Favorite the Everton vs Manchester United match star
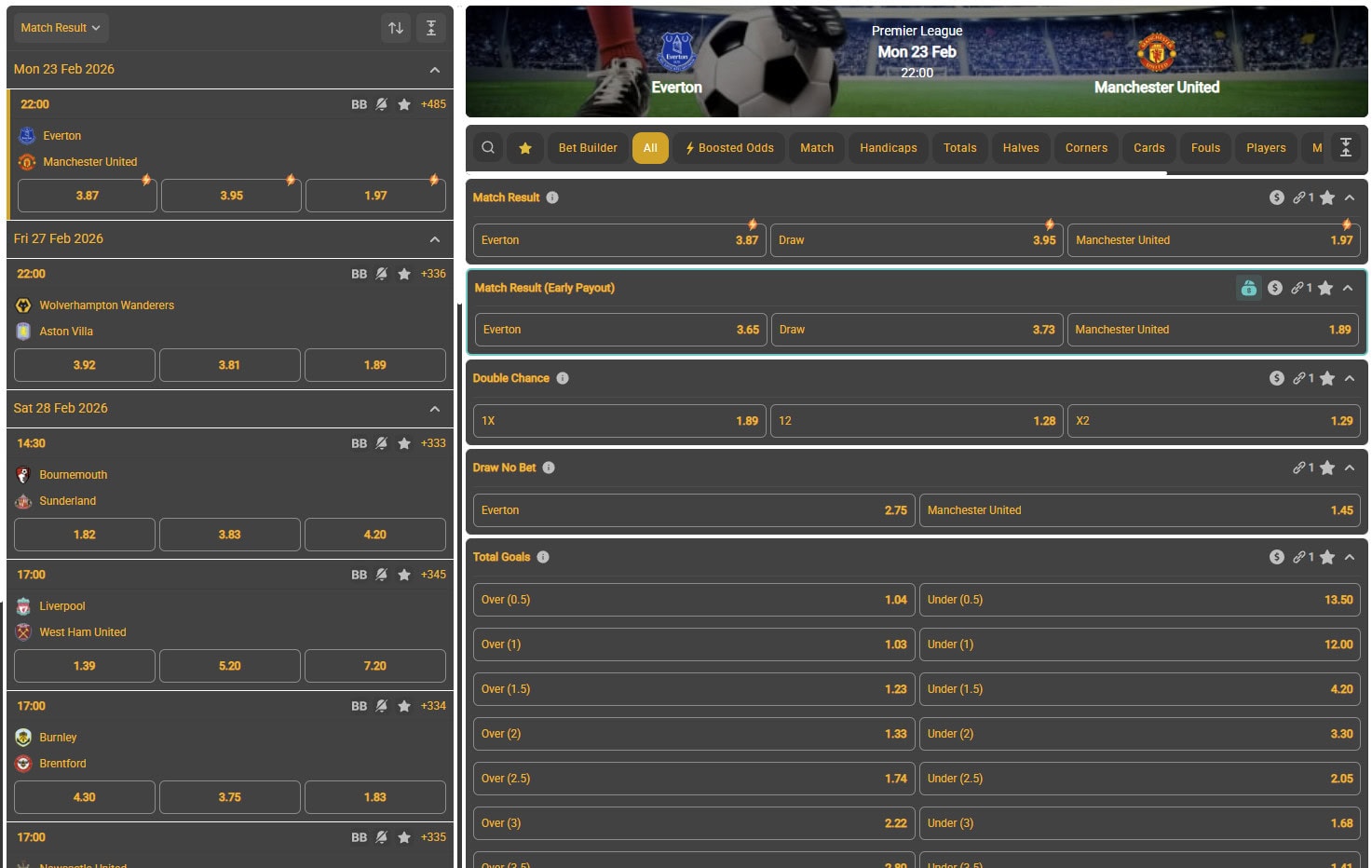The height and width of the screenshot is (868, 1372). [x=404, y=104]
